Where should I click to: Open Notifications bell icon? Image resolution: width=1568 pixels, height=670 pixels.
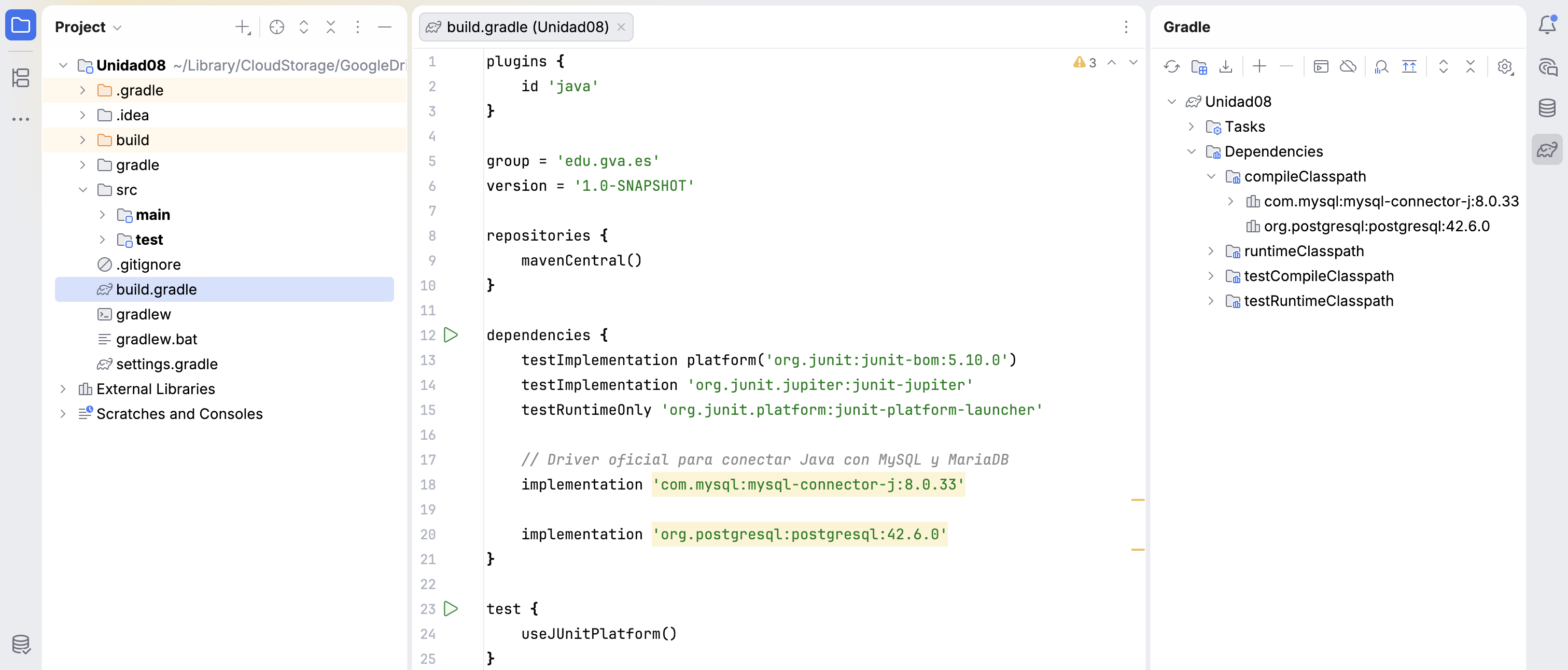point(1547,25)
